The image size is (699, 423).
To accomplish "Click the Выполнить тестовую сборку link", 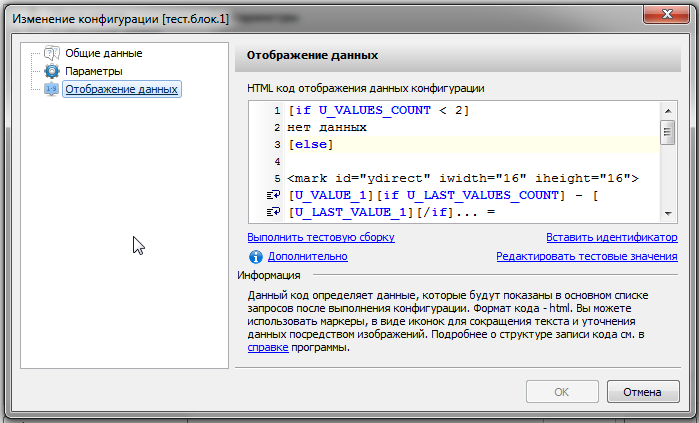I will coord(321,238).
